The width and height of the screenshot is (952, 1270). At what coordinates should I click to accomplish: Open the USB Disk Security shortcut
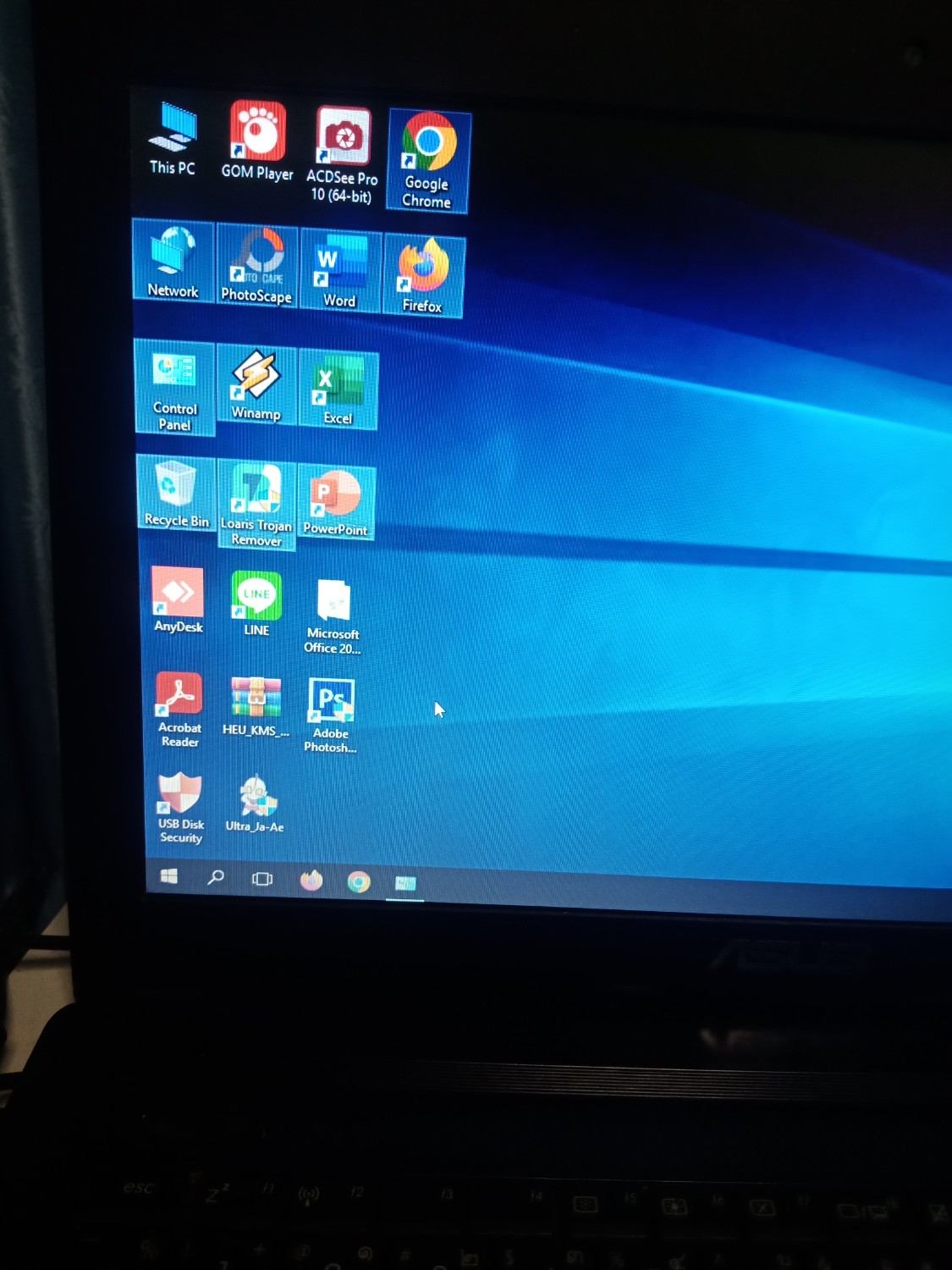[181, 809]
